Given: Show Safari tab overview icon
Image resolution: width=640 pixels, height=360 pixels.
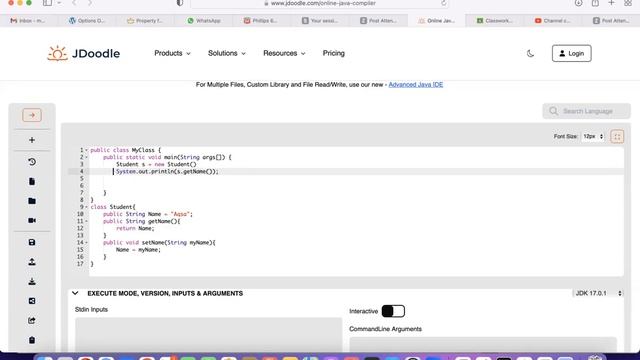Looking at the screenshot, I should tap(628, 3).
